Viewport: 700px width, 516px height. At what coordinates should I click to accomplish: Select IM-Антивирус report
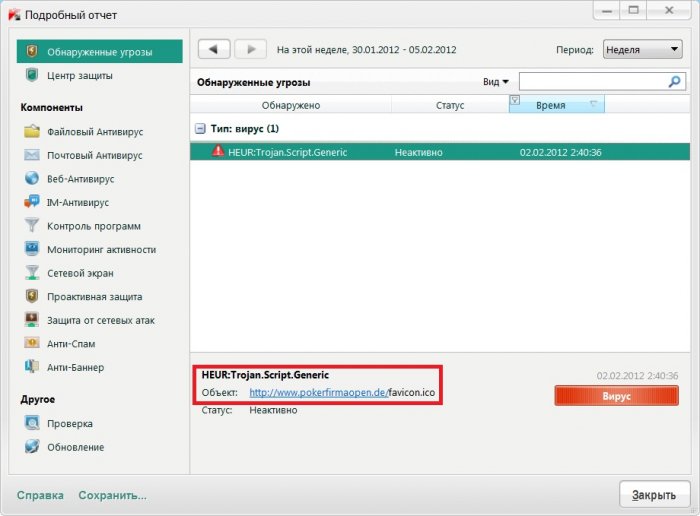click(78, 203)
